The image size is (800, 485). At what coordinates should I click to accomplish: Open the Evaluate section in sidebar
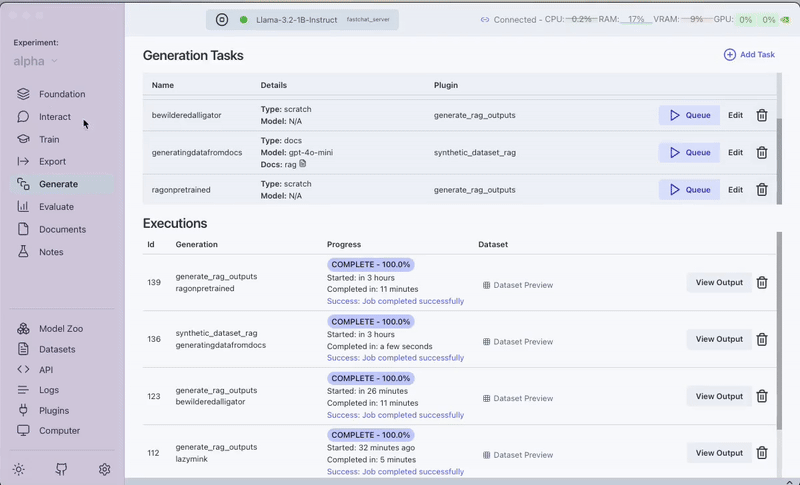[x=56, y=207]
